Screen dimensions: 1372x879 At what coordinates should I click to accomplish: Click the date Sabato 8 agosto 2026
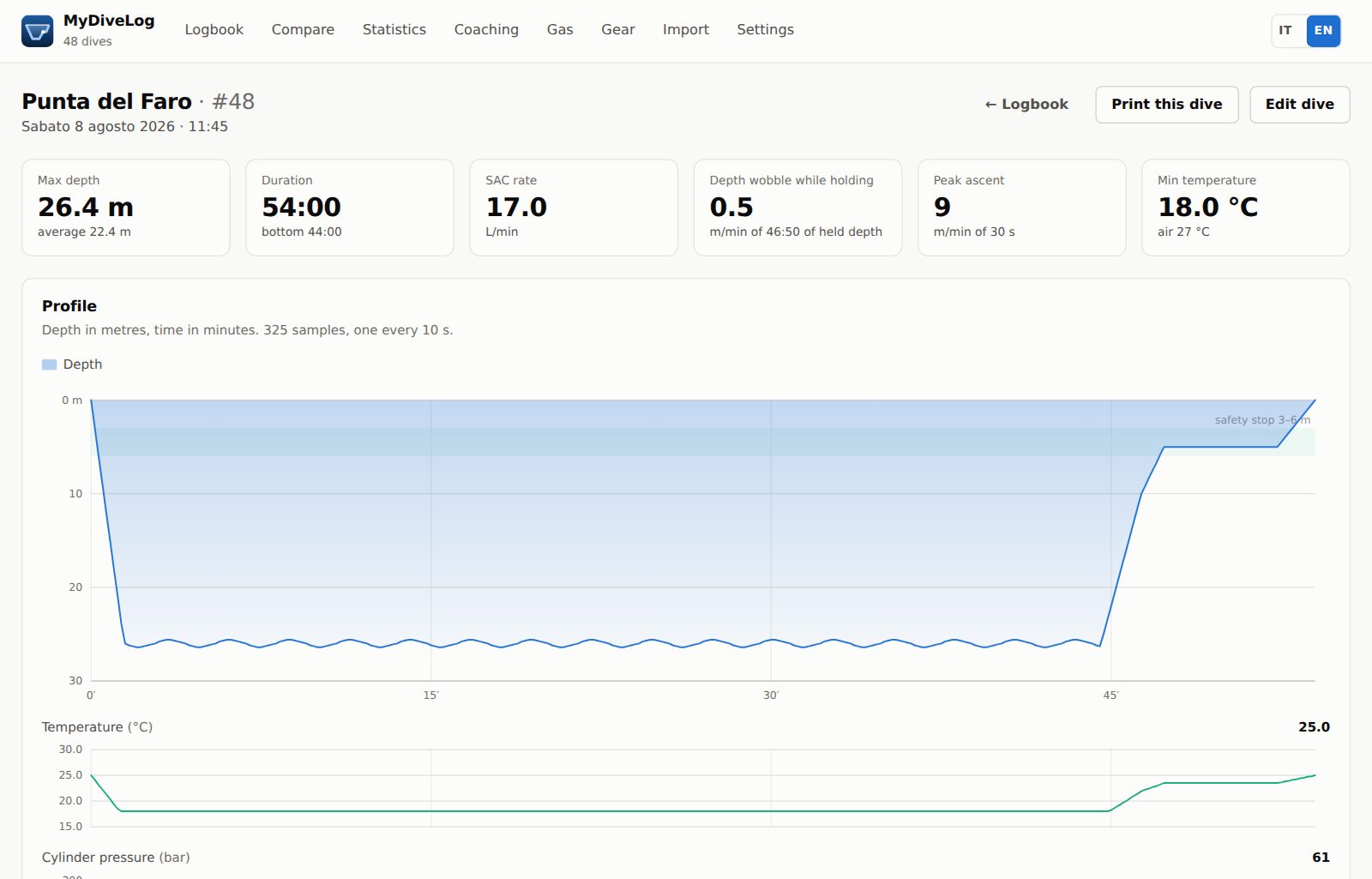point(98,126)
